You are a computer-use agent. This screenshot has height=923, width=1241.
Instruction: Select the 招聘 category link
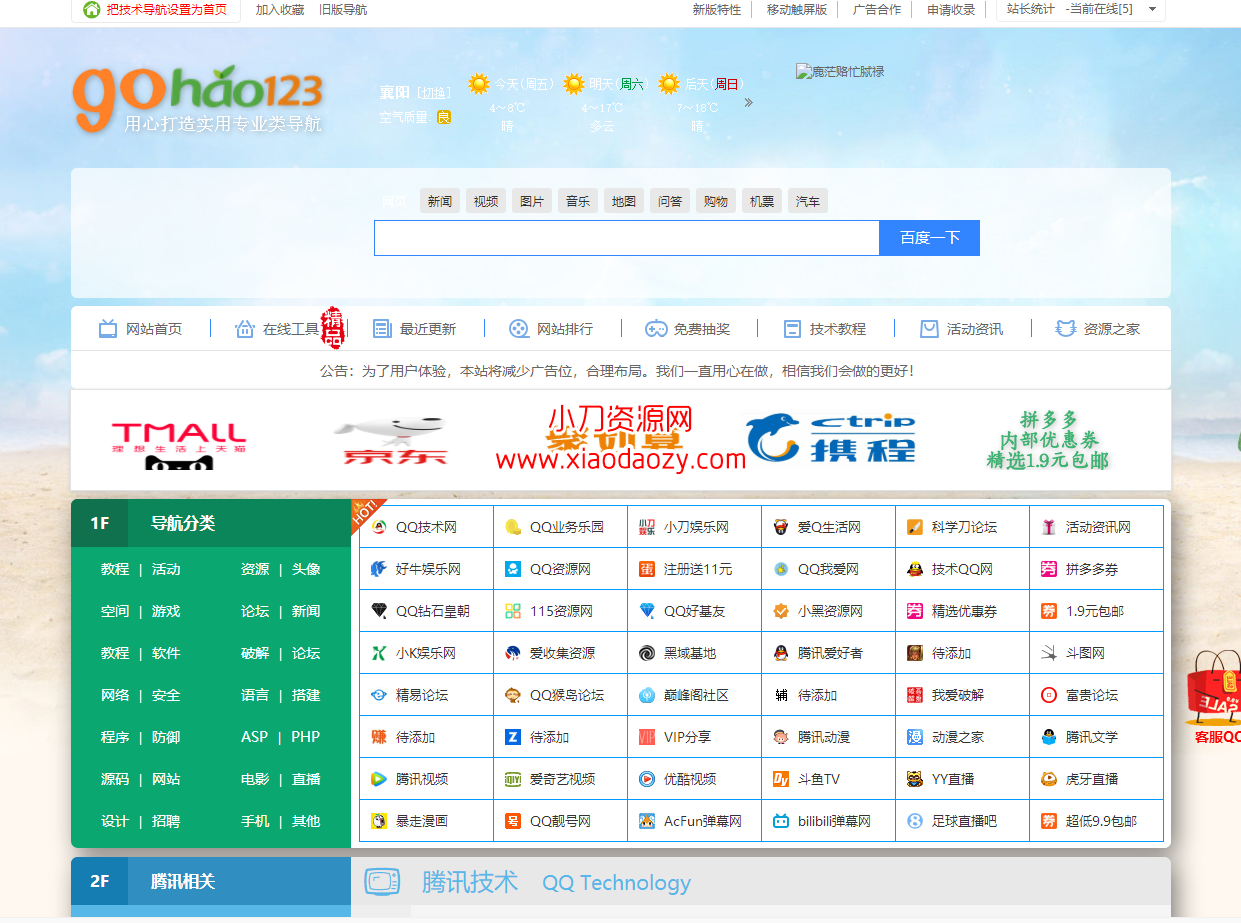166,821
